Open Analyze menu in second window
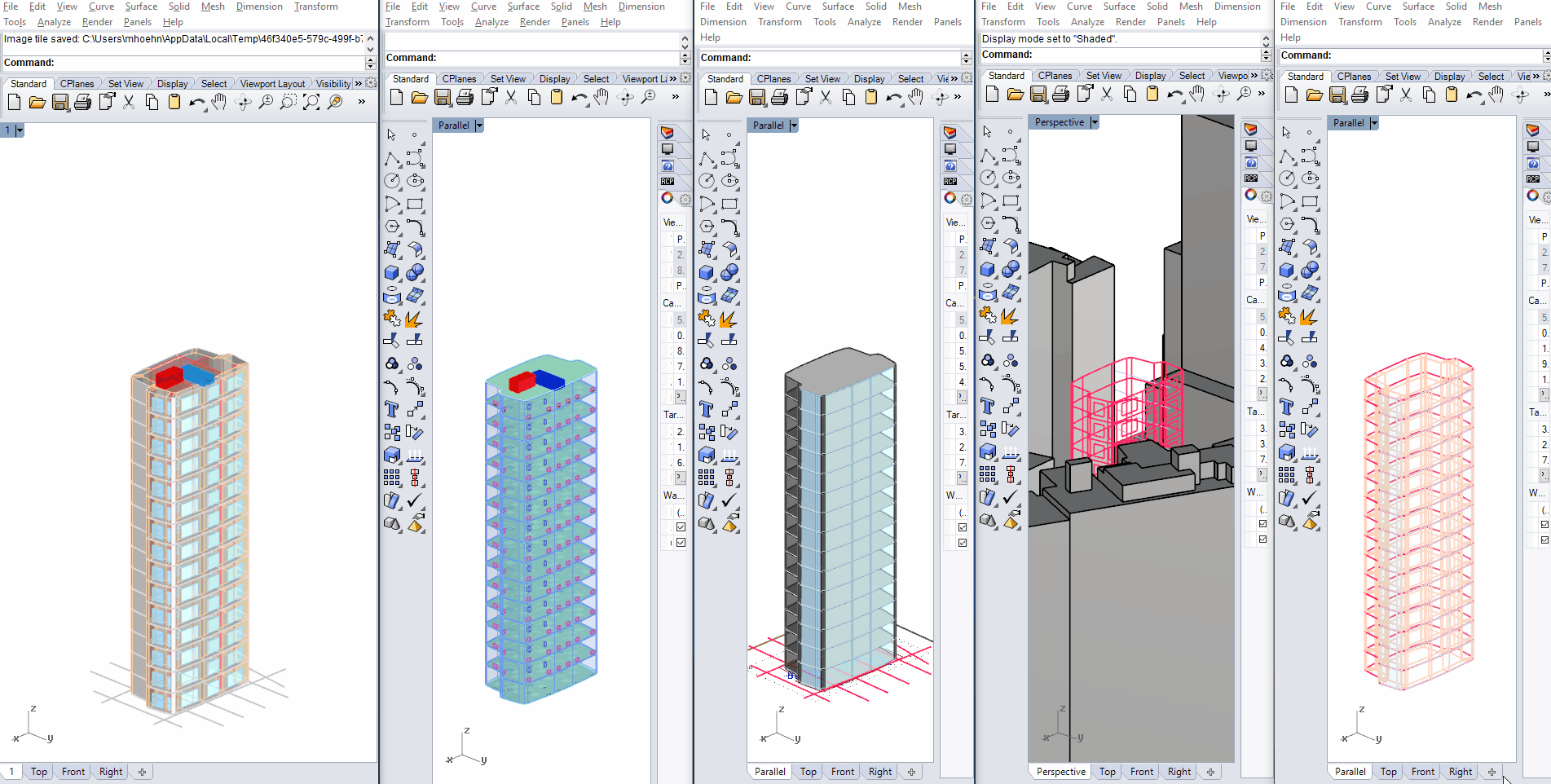 pyautogui.click(x=491, y=22)
